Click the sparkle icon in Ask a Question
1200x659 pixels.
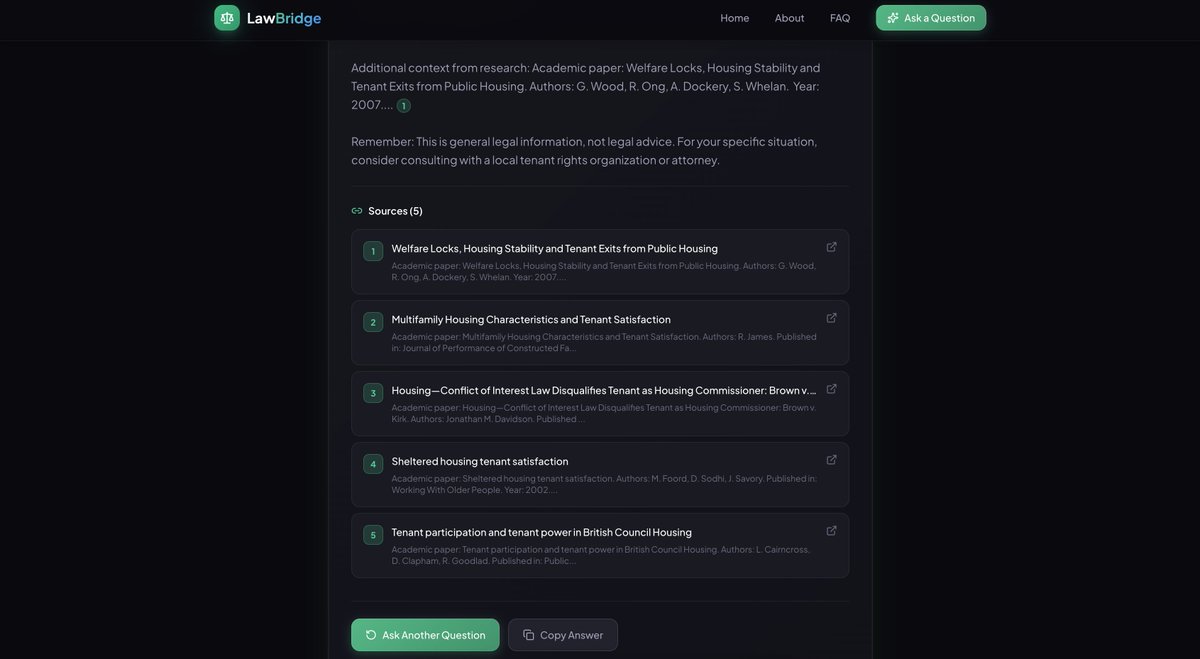tap(893, 18)
